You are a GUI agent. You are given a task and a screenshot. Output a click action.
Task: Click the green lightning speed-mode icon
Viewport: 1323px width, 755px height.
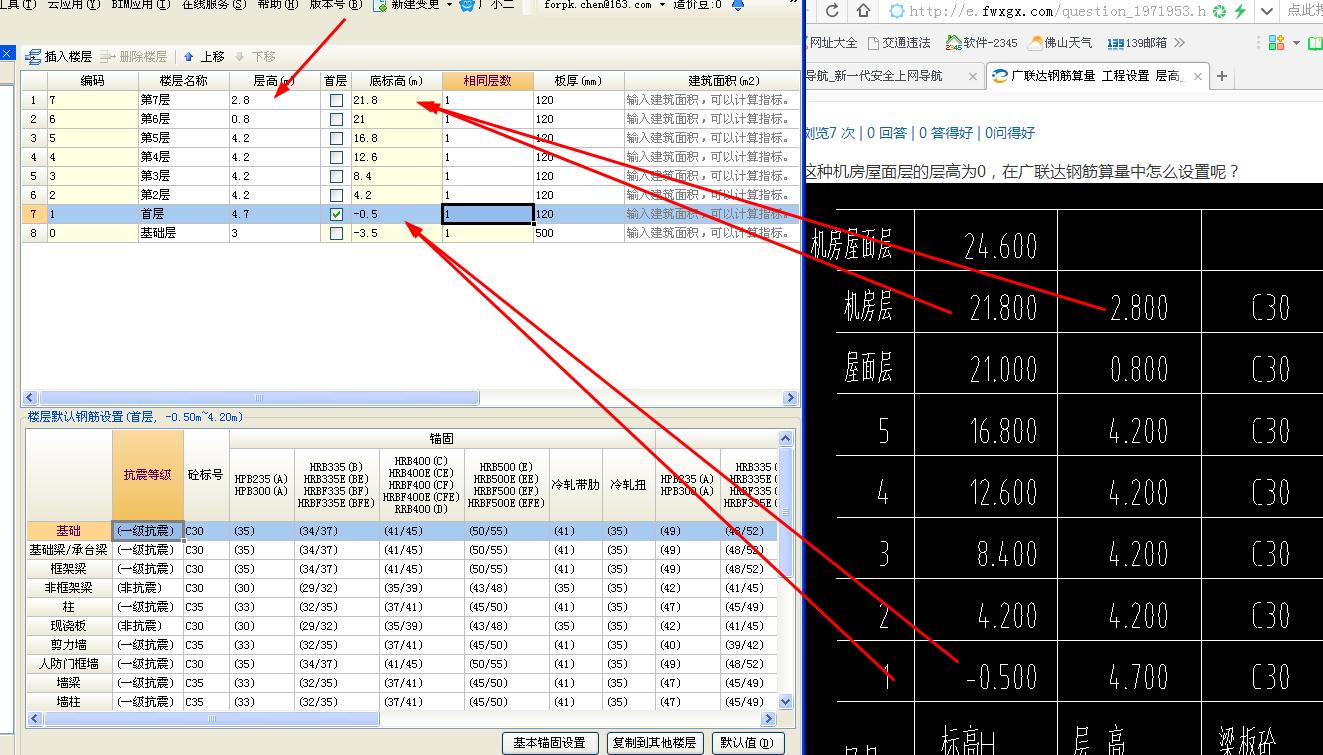[1239, 12]
